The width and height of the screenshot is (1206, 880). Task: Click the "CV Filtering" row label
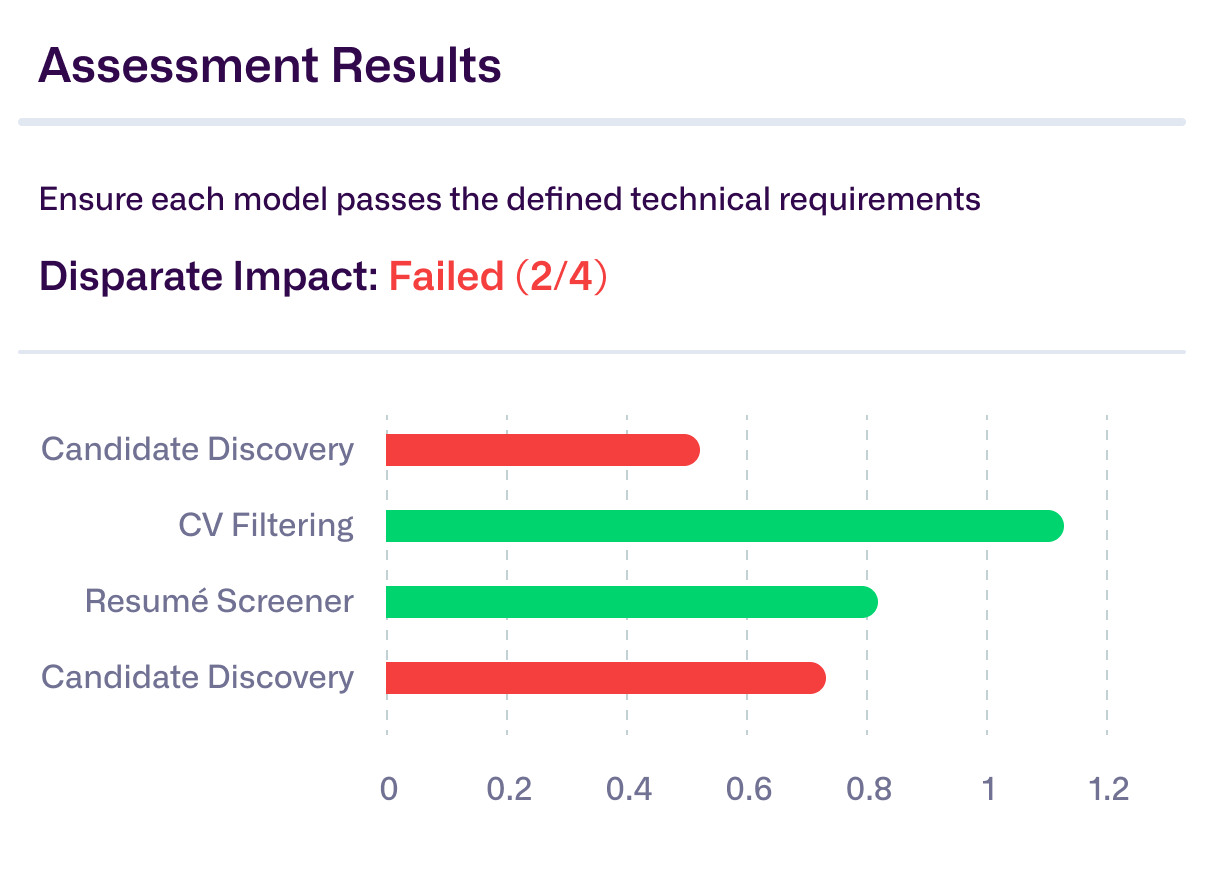(x=266, y=525)
